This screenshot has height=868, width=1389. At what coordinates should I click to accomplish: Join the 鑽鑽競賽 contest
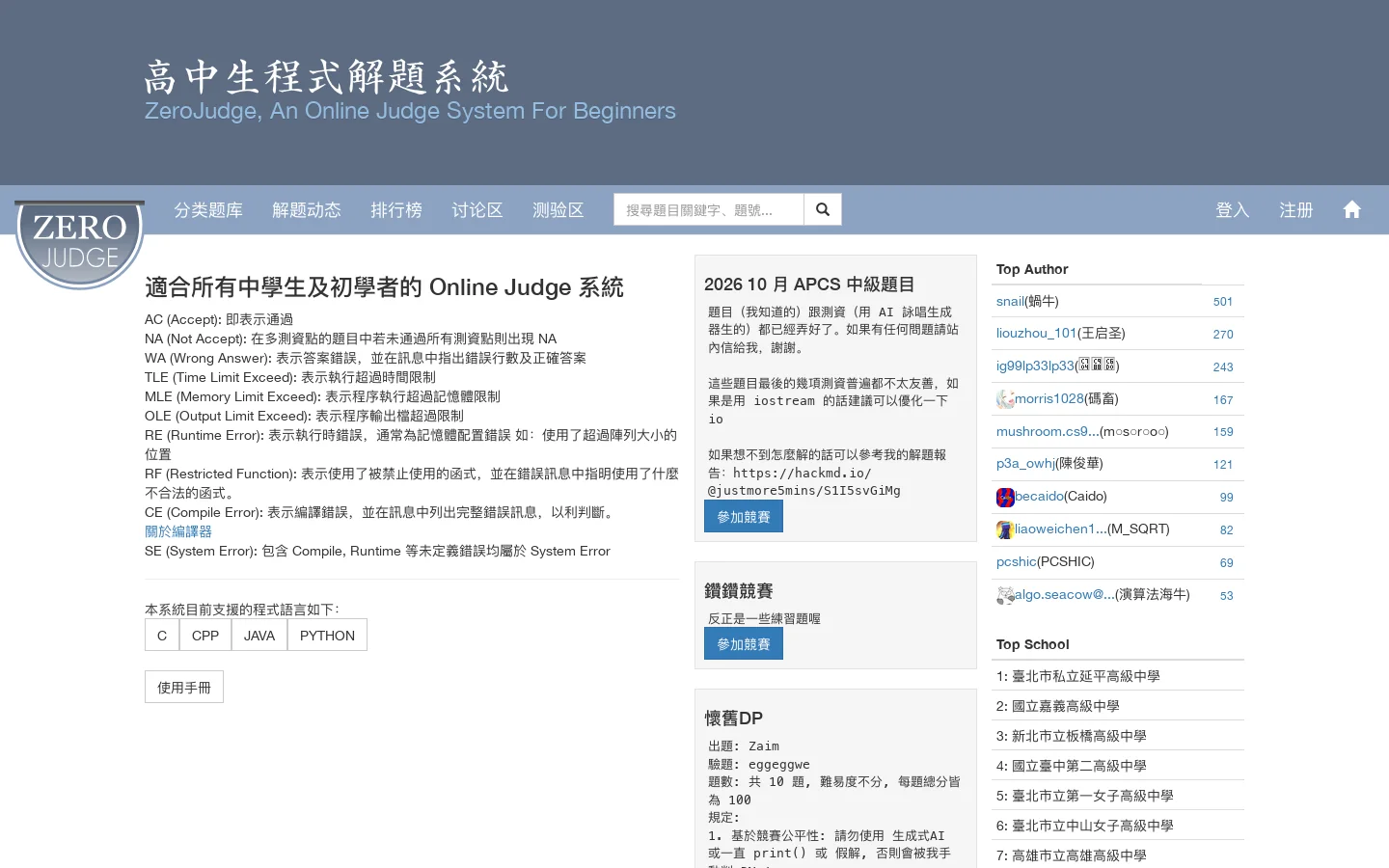point(744,644)
